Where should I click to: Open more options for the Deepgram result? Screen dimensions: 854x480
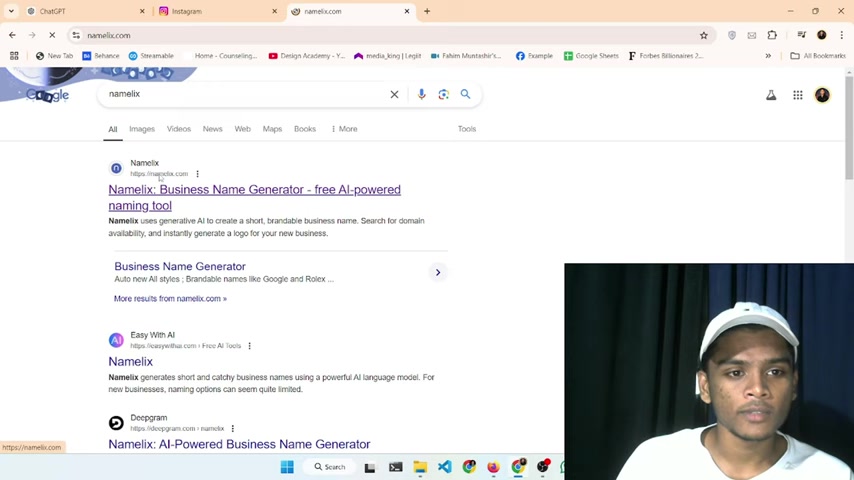coord(233,429)
